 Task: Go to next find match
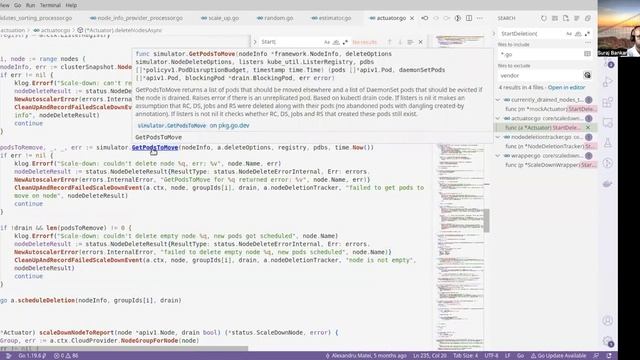click(400, 42)
